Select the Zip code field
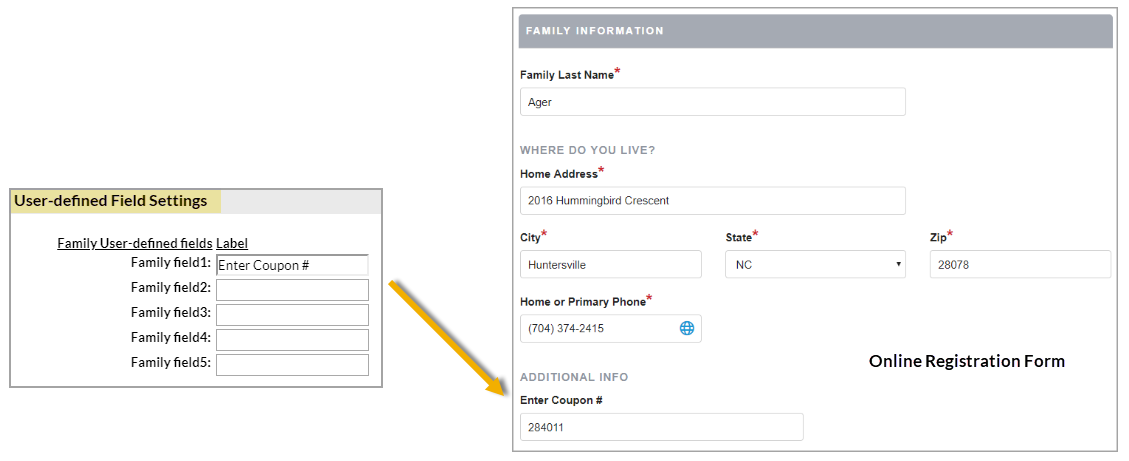Image resolution: width=1129 pixels, height=461 pixels. pos(1020,265)
